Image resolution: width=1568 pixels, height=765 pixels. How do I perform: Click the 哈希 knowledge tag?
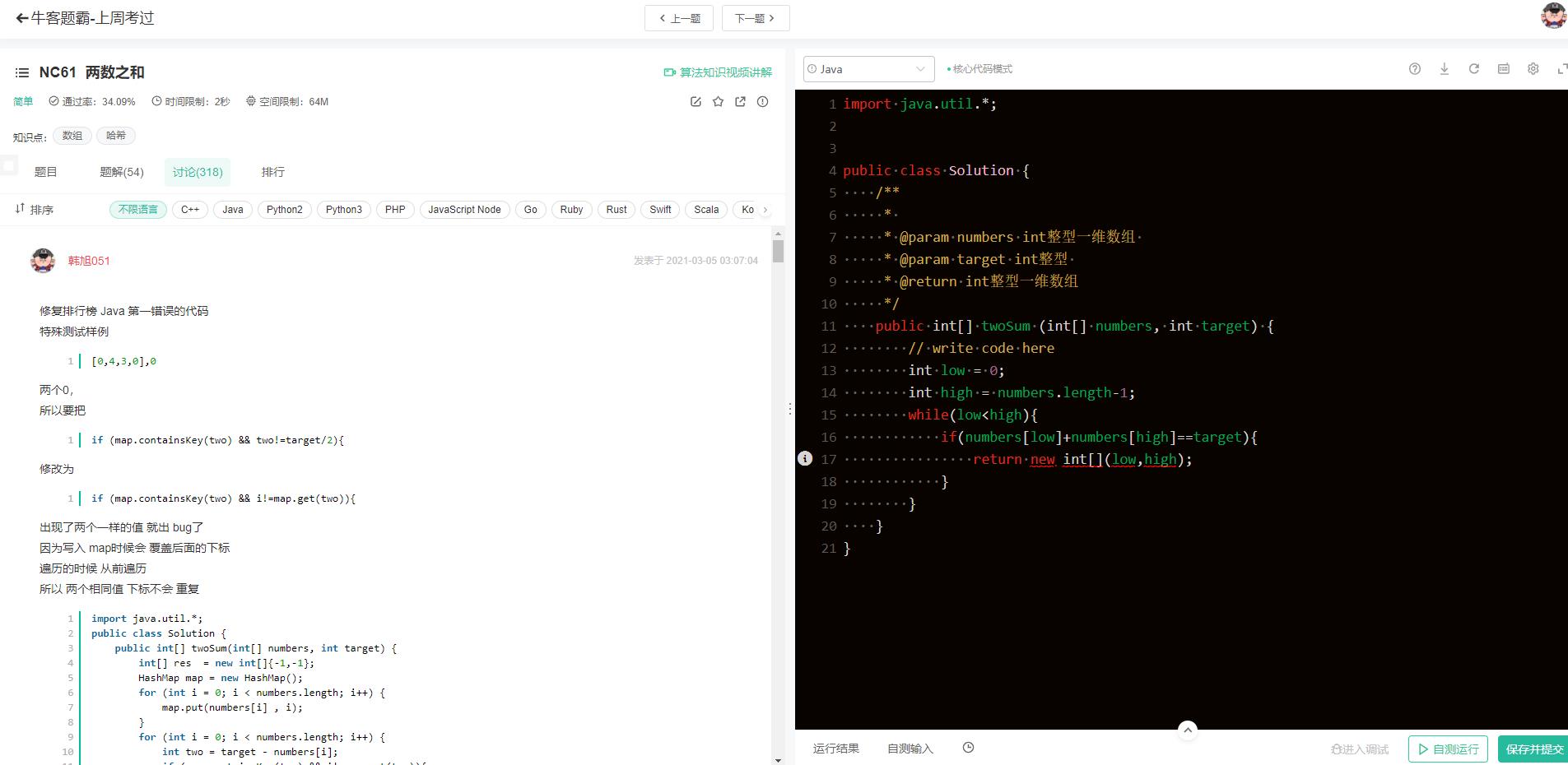[x=116, y=136]
